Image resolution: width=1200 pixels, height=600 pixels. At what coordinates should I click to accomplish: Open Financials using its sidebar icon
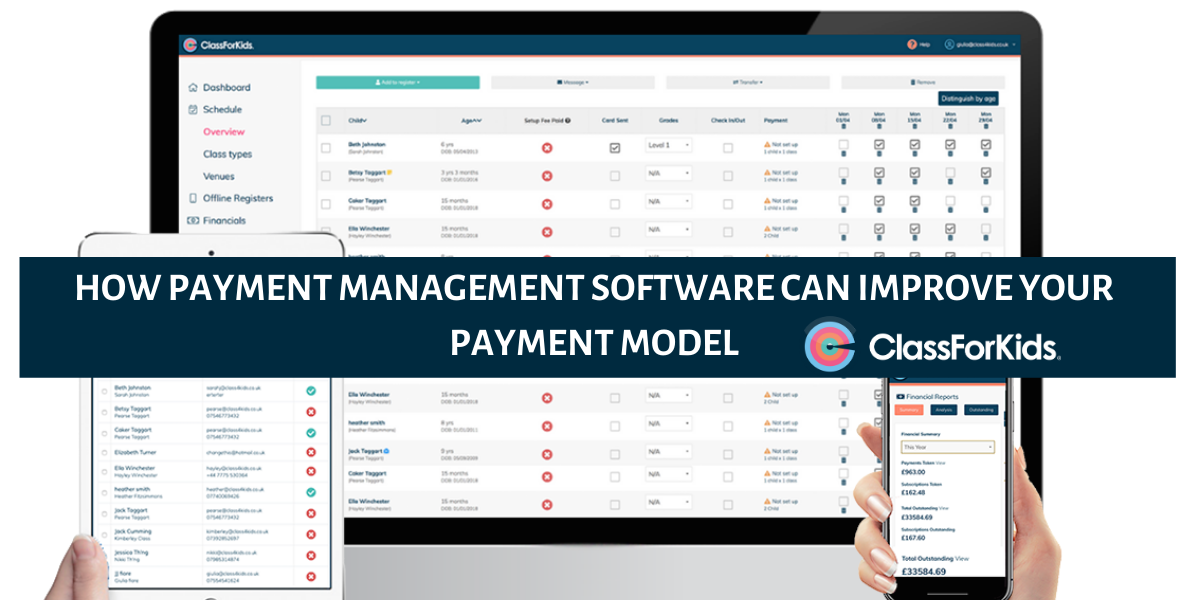pos(193,219)
